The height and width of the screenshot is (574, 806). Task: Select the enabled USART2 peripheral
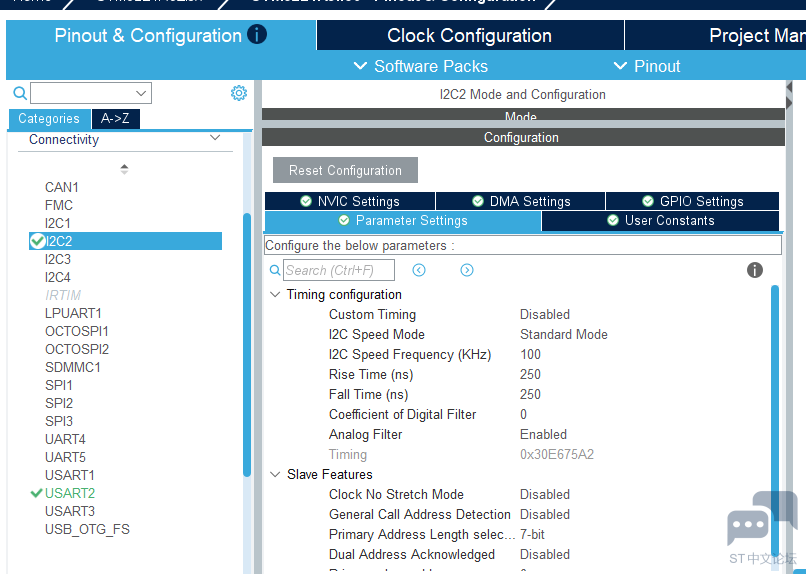[x=69, y=493]
